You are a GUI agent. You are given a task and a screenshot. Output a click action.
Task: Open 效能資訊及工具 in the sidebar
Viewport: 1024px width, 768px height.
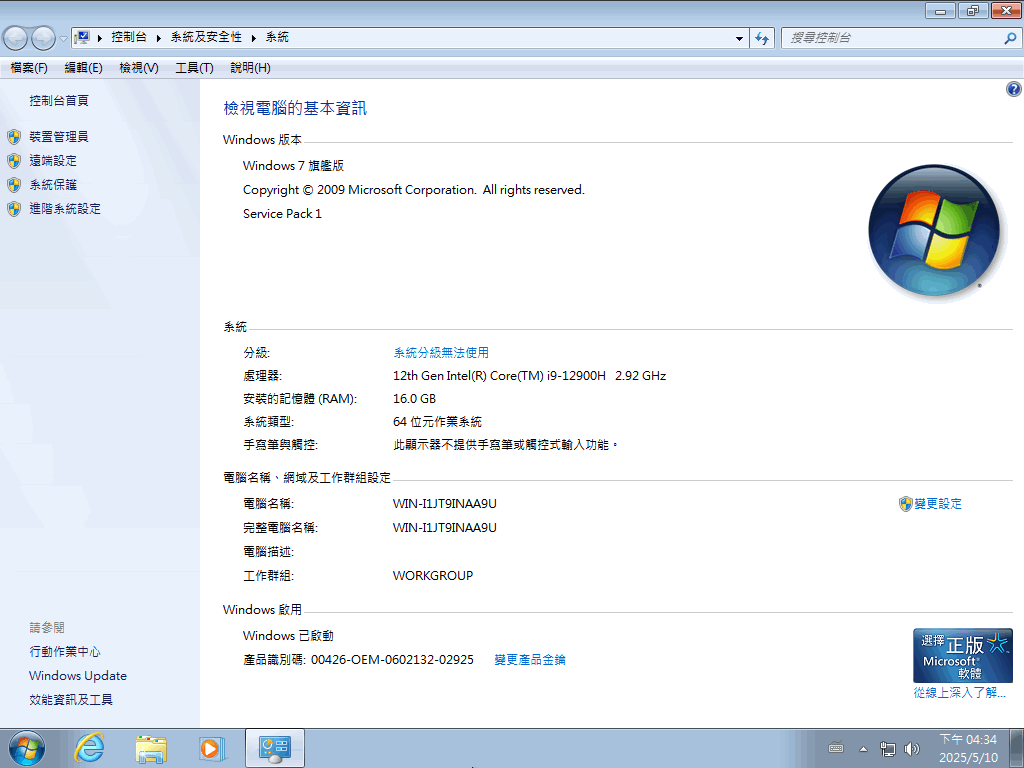pos(71,699)
